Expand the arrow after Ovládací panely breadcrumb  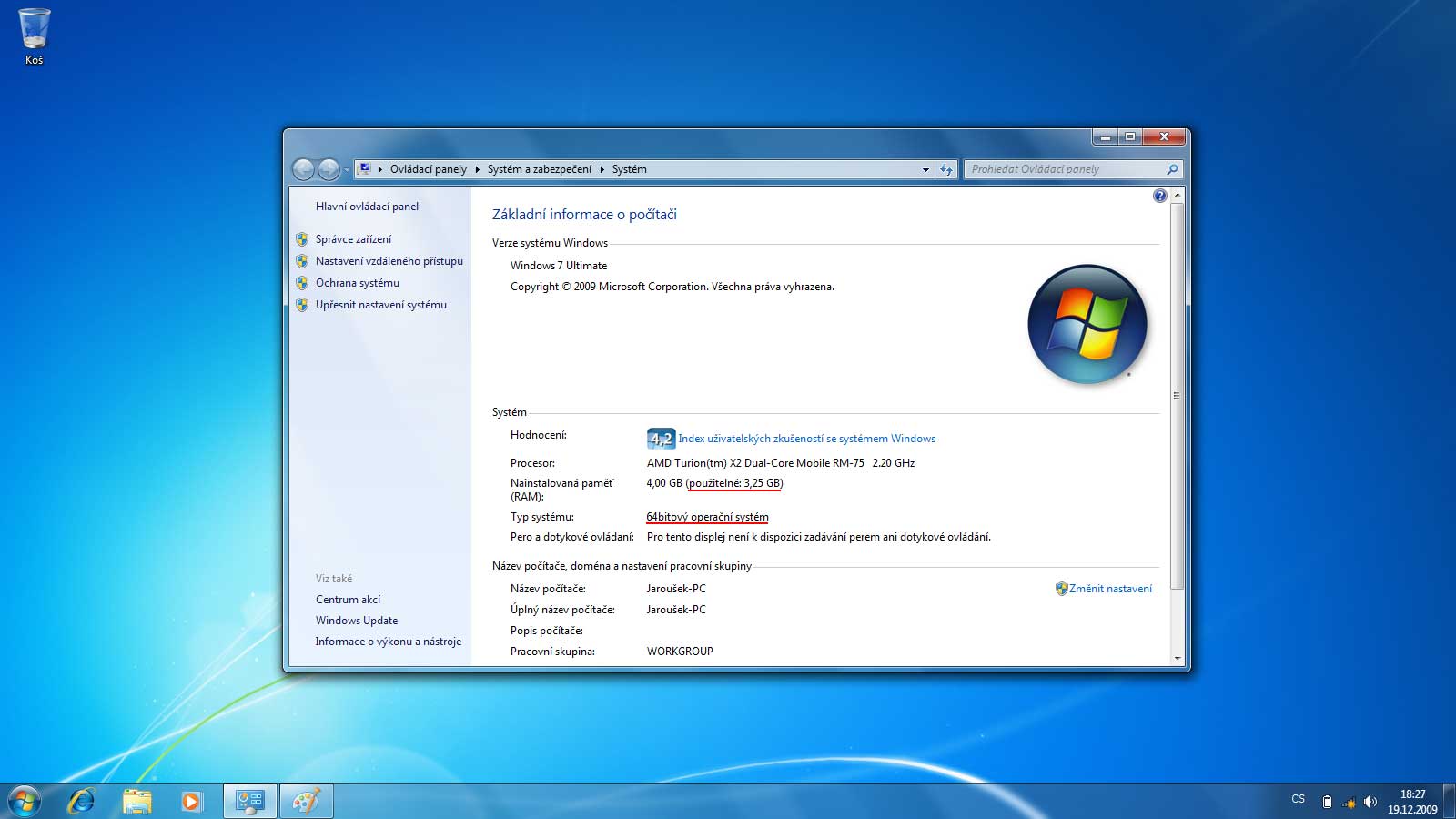477,169
